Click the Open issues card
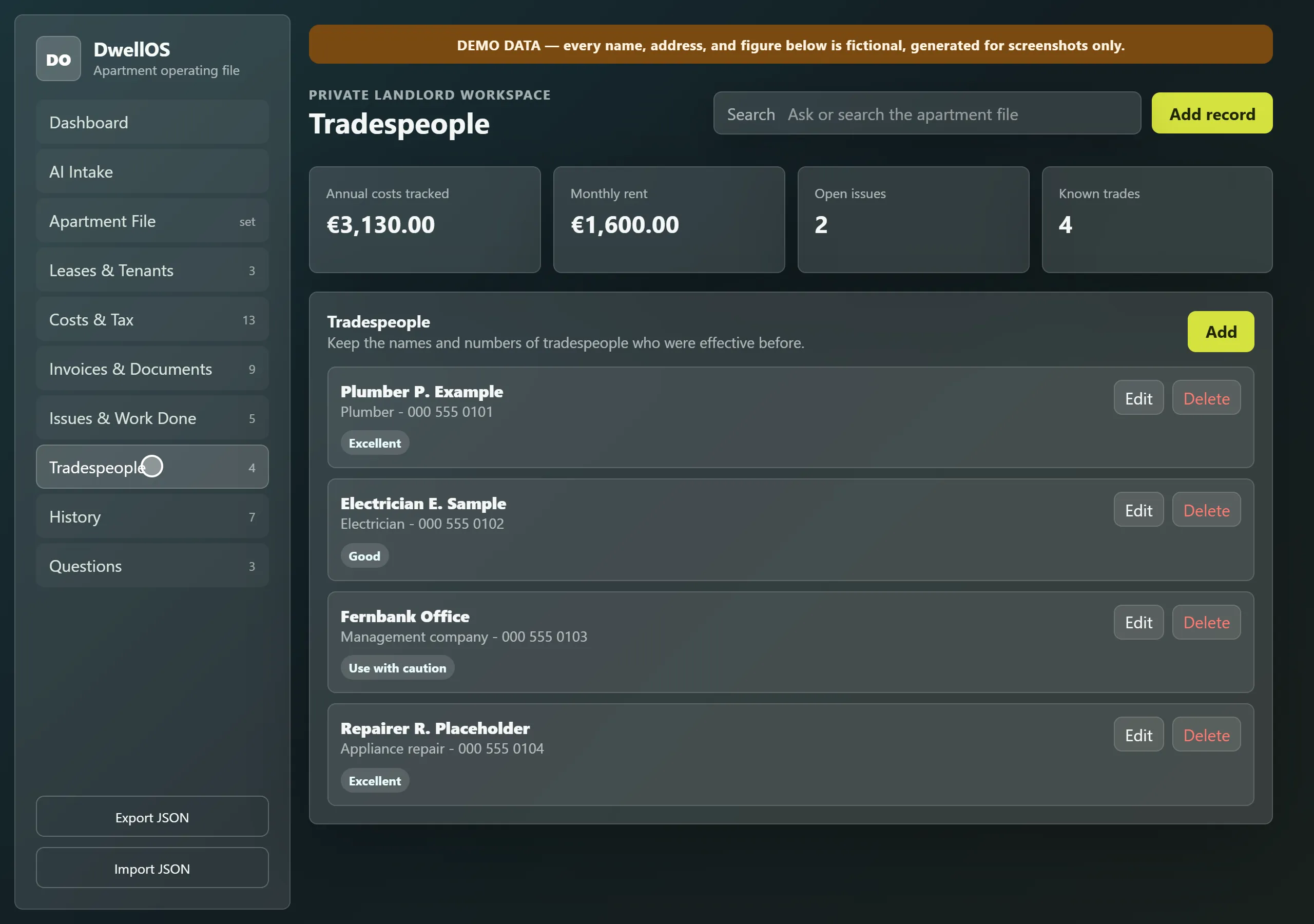1314x924 pixels. (914, 220)
